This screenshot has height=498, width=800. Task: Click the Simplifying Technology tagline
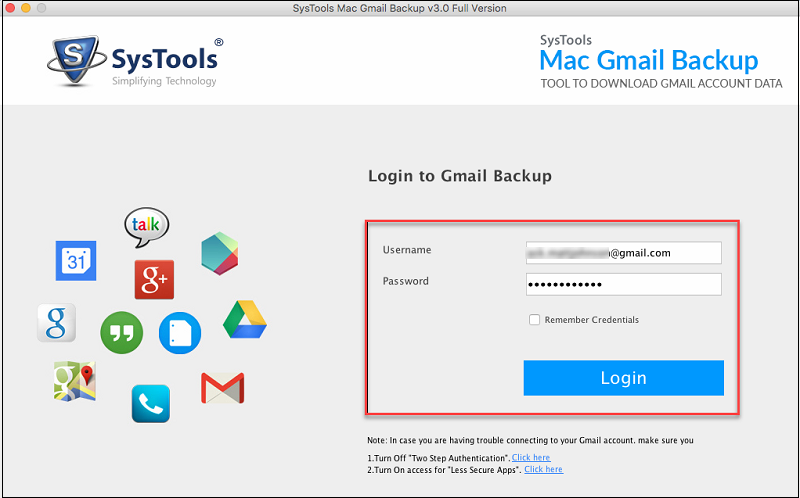click(x=164, y=81)
